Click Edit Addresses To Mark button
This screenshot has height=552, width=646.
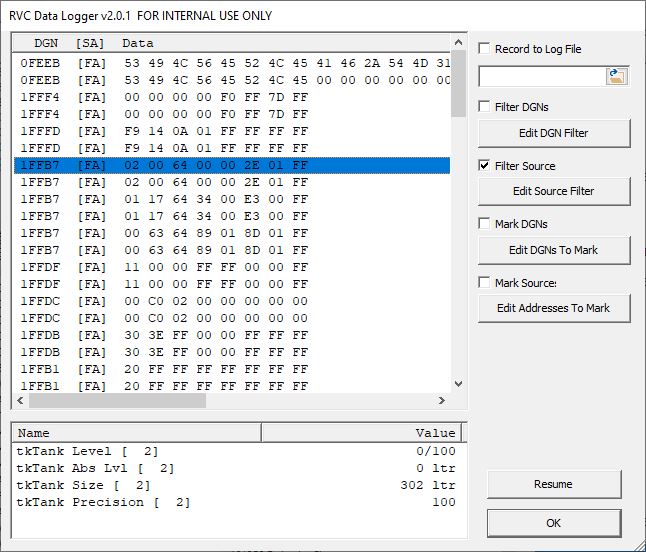pyautogui.click(x=554, y=308)
